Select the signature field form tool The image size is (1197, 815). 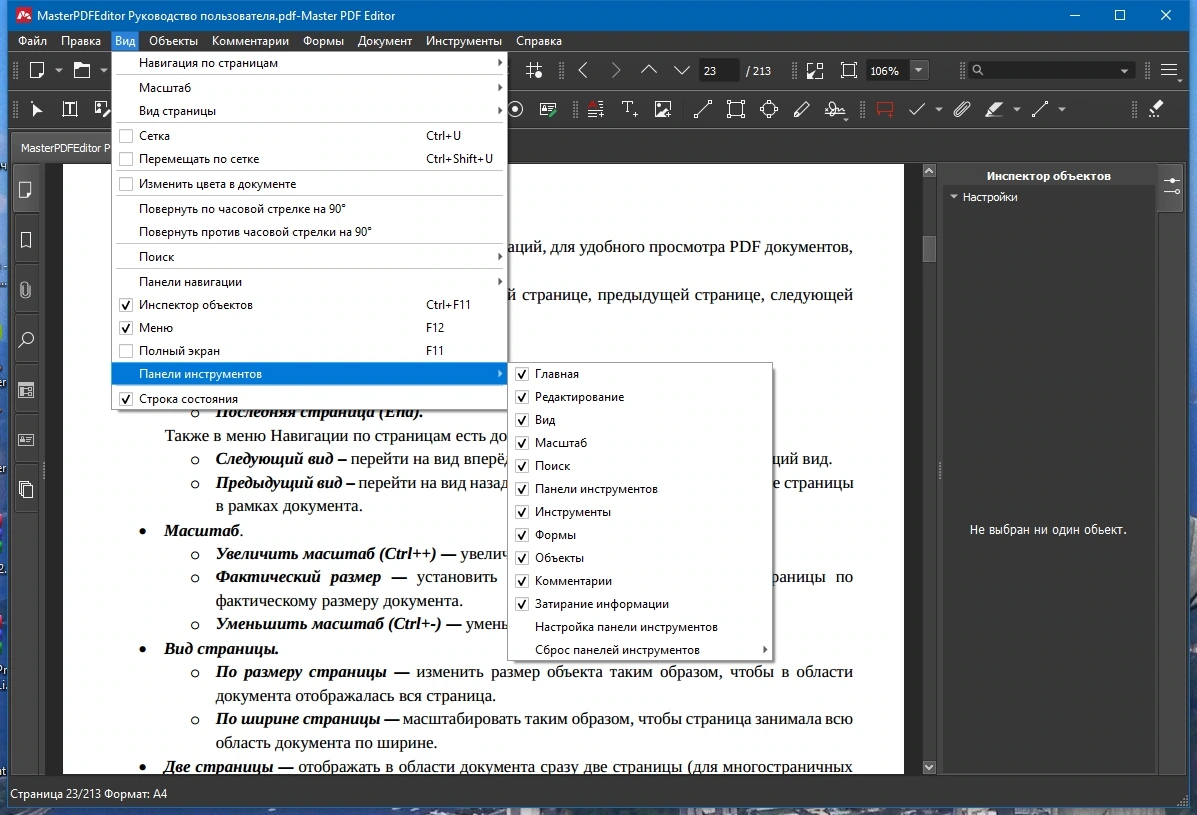pyautogui.click(x=548, y=109)
